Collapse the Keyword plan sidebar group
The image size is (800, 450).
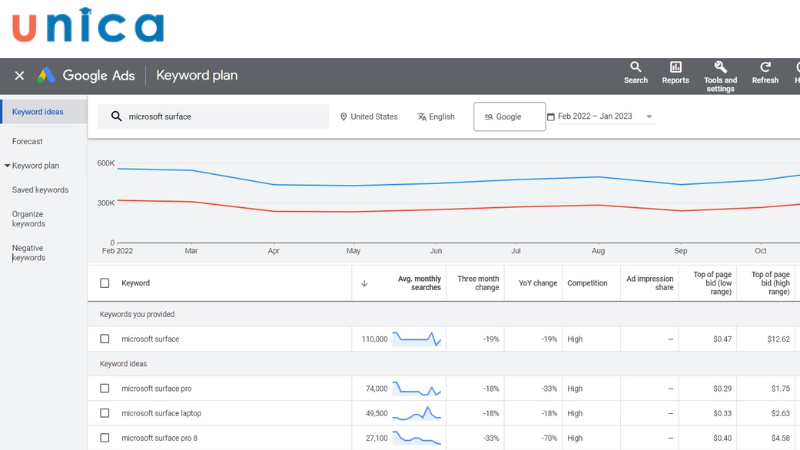[x=7, y=166]
